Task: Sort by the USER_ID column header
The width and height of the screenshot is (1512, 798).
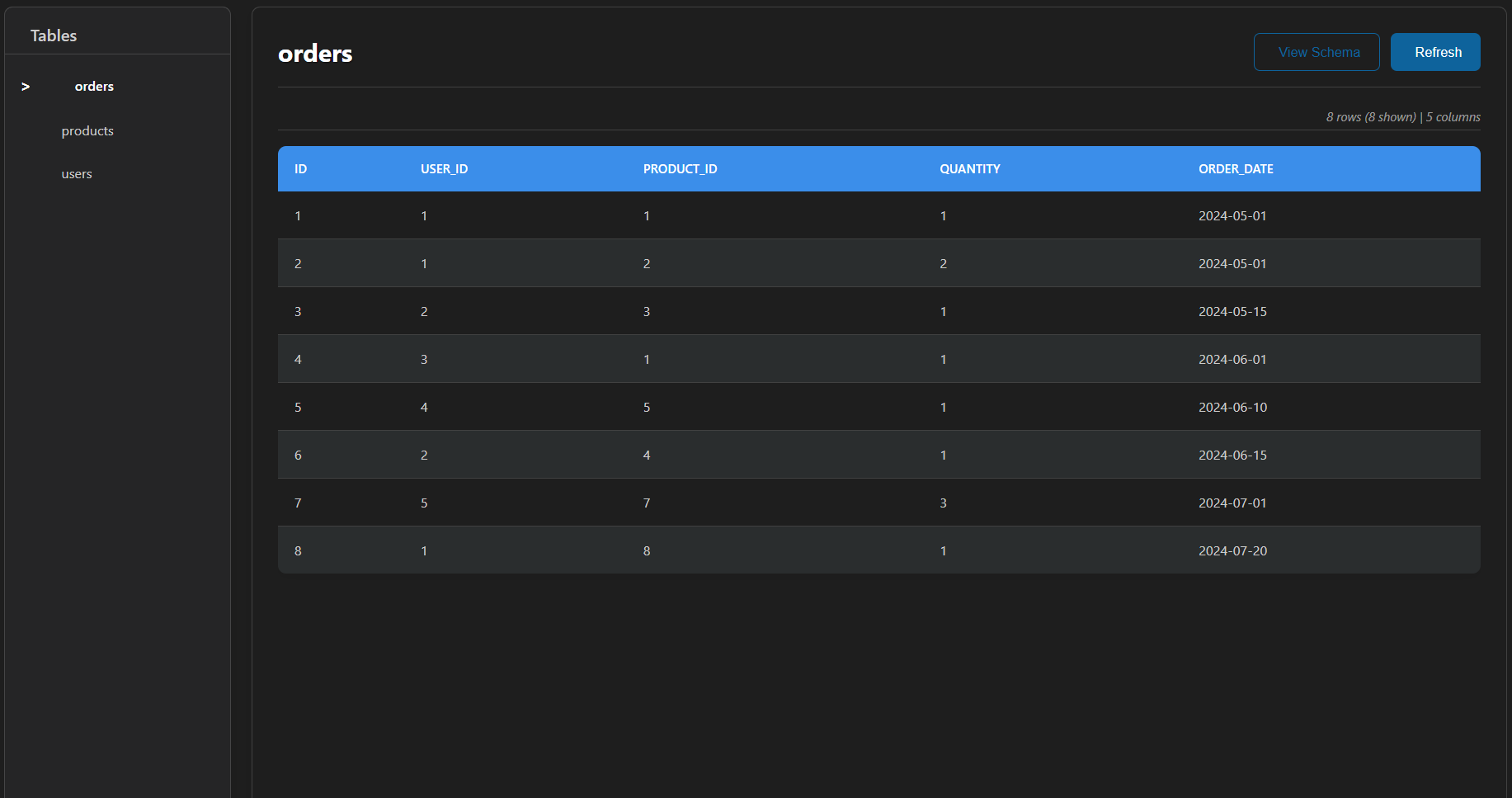Action: (x=444, y=168)
